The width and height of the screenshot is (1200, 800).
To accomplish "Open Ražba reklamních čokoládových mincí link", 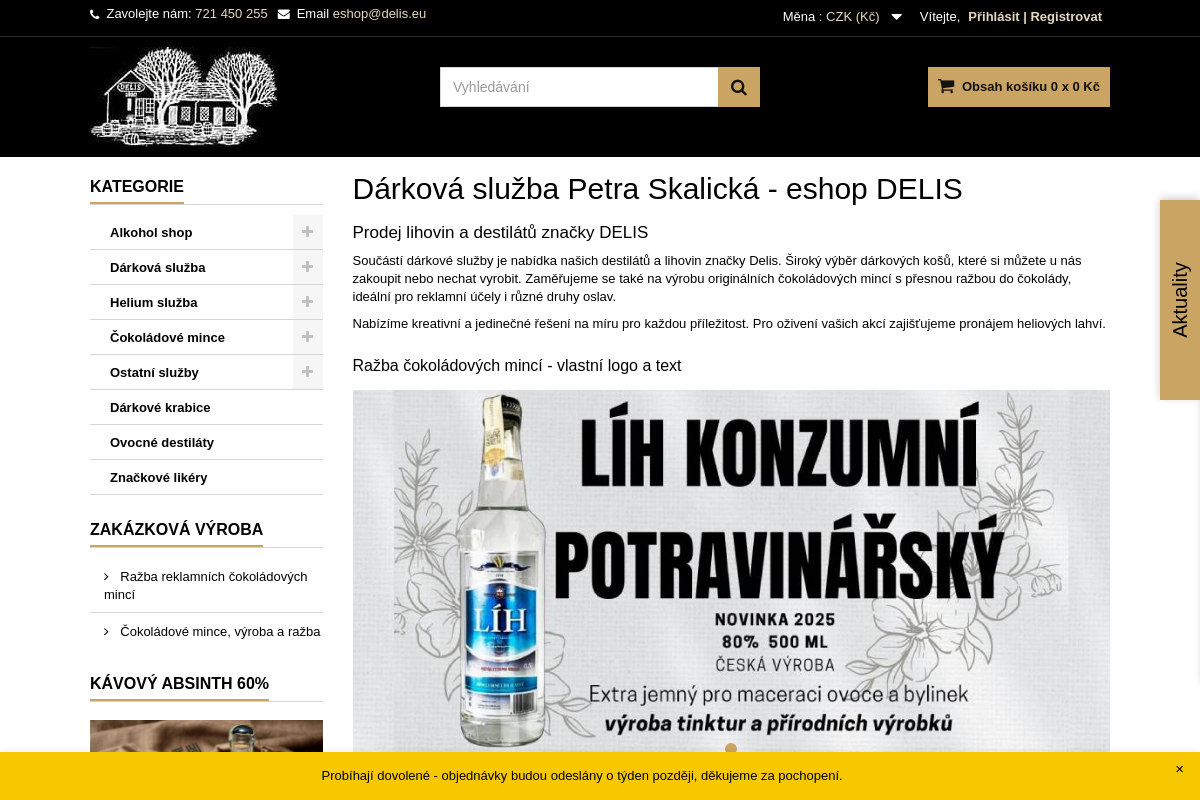I will (x=206, y=585).
